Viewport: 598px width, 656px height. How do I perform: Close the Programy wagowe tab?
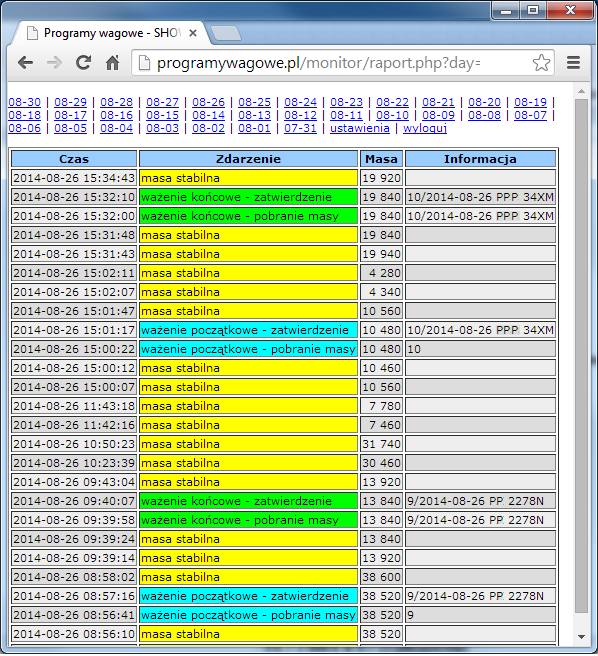192,33
